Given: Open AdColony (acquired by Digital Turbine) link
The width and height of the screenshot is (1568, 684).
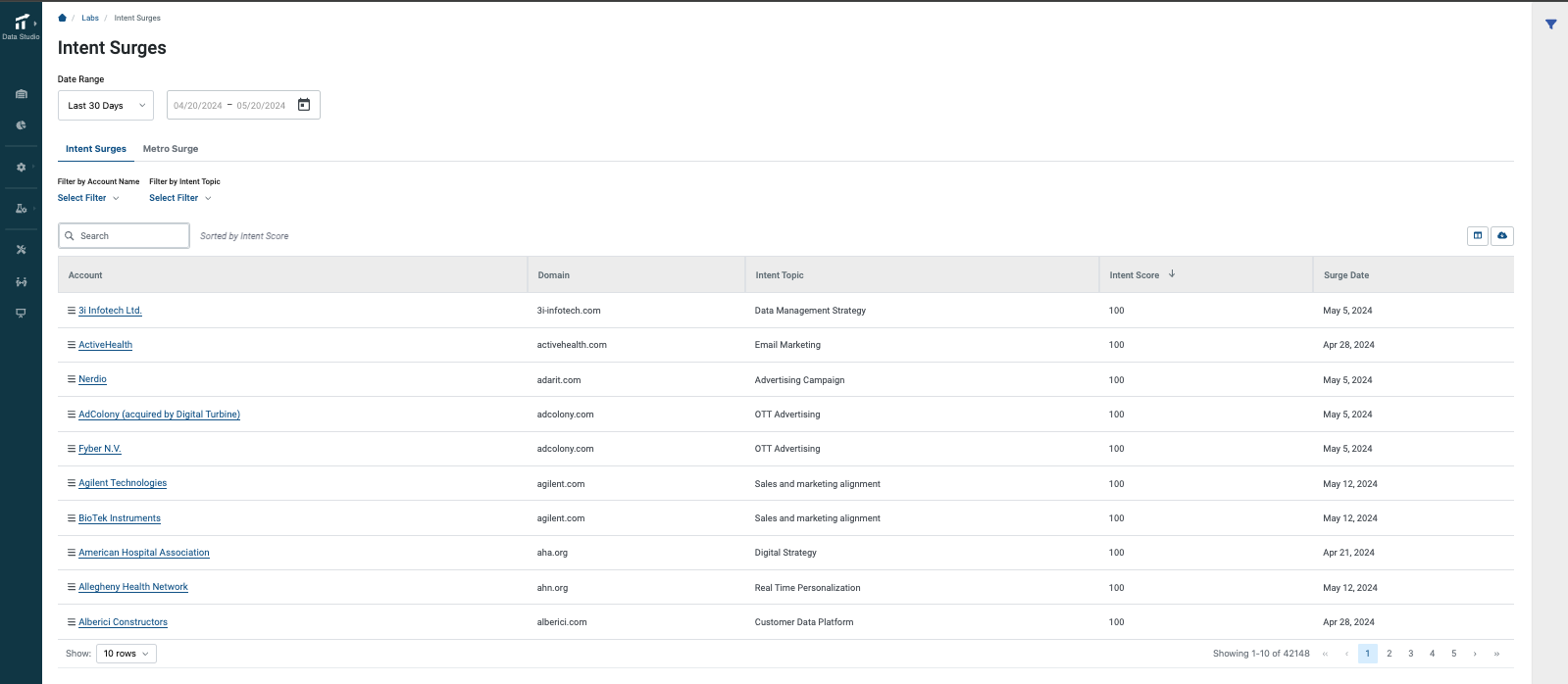Looking at the screenshot, I should (x=159, y=415).
